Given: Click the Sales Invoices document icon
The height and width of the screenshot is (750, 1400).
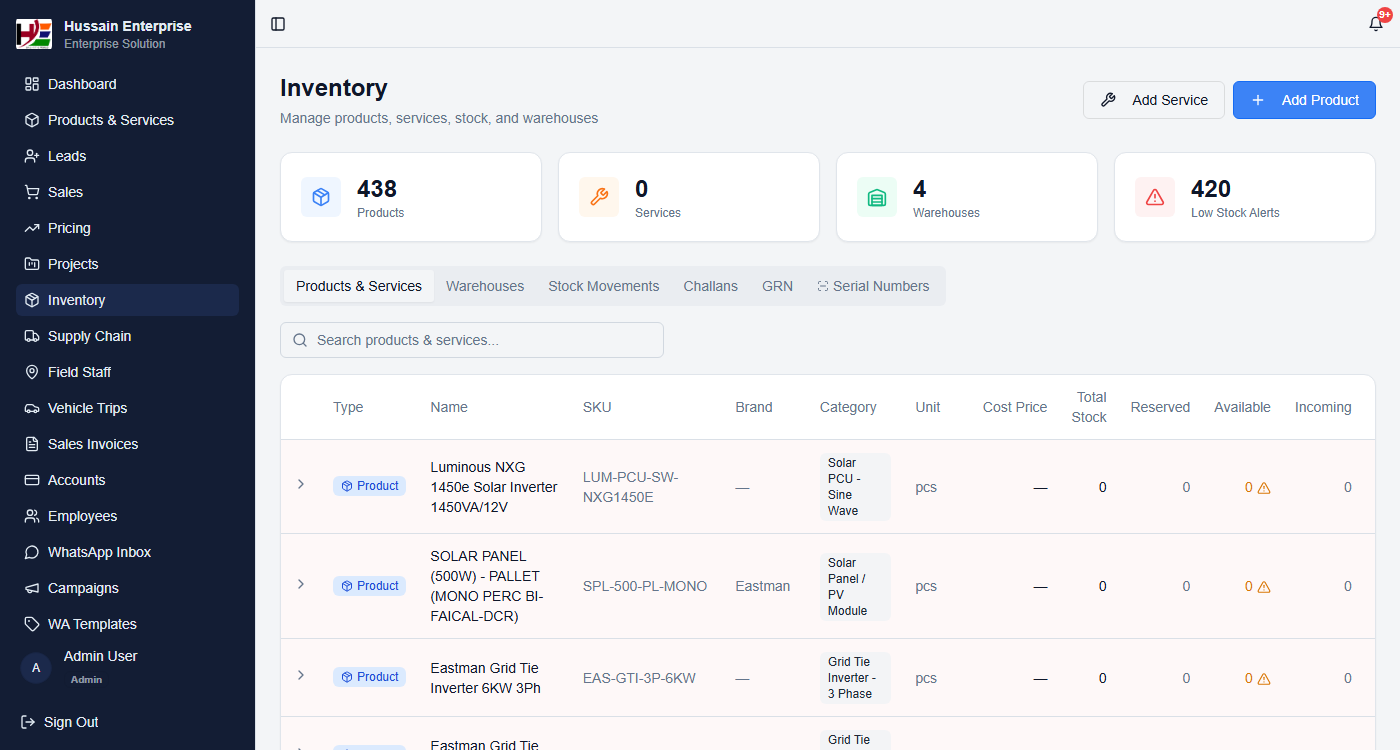Looking at the screenshot, I should tap(32, 444).
